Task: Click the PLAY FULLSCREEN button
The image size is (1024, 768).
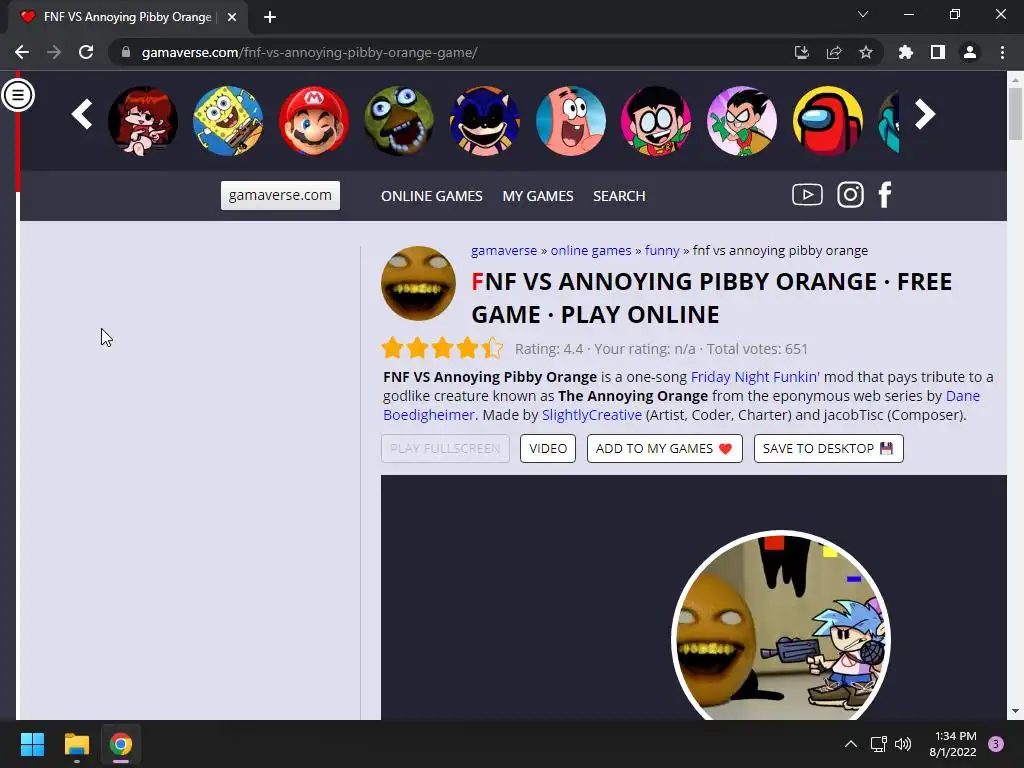Action: pos(445,449)
